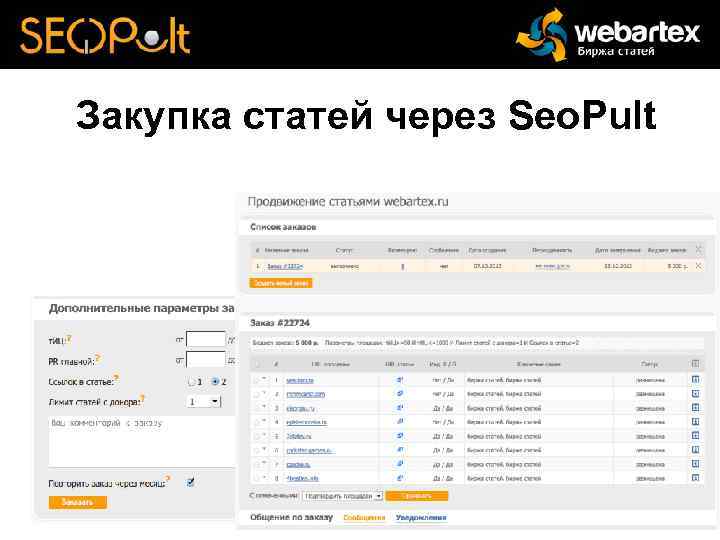
Task: Click the X icon in the orders list header
Action: [698, 250]
